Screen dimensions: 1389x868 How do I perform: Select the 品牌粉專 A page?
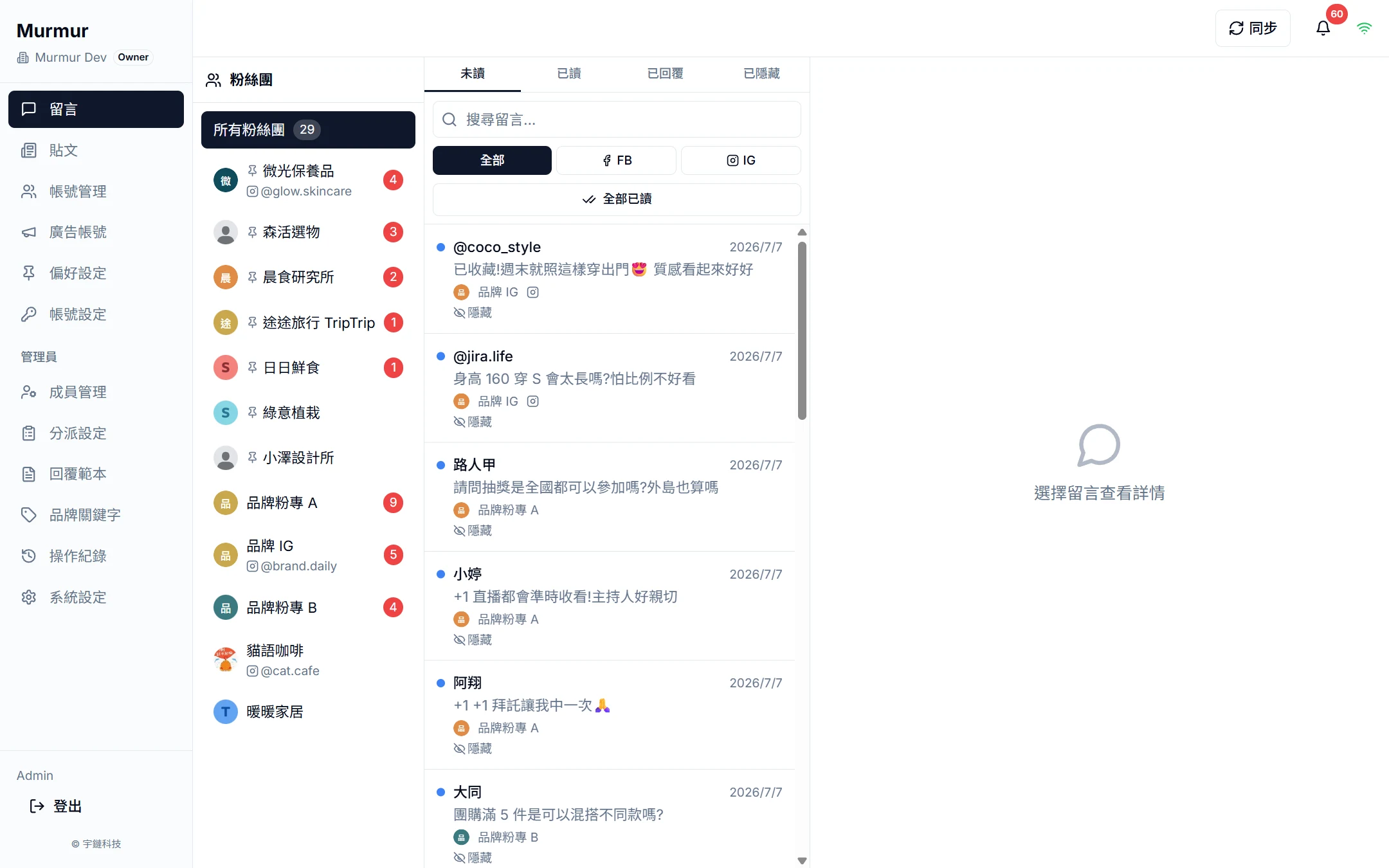308,503
